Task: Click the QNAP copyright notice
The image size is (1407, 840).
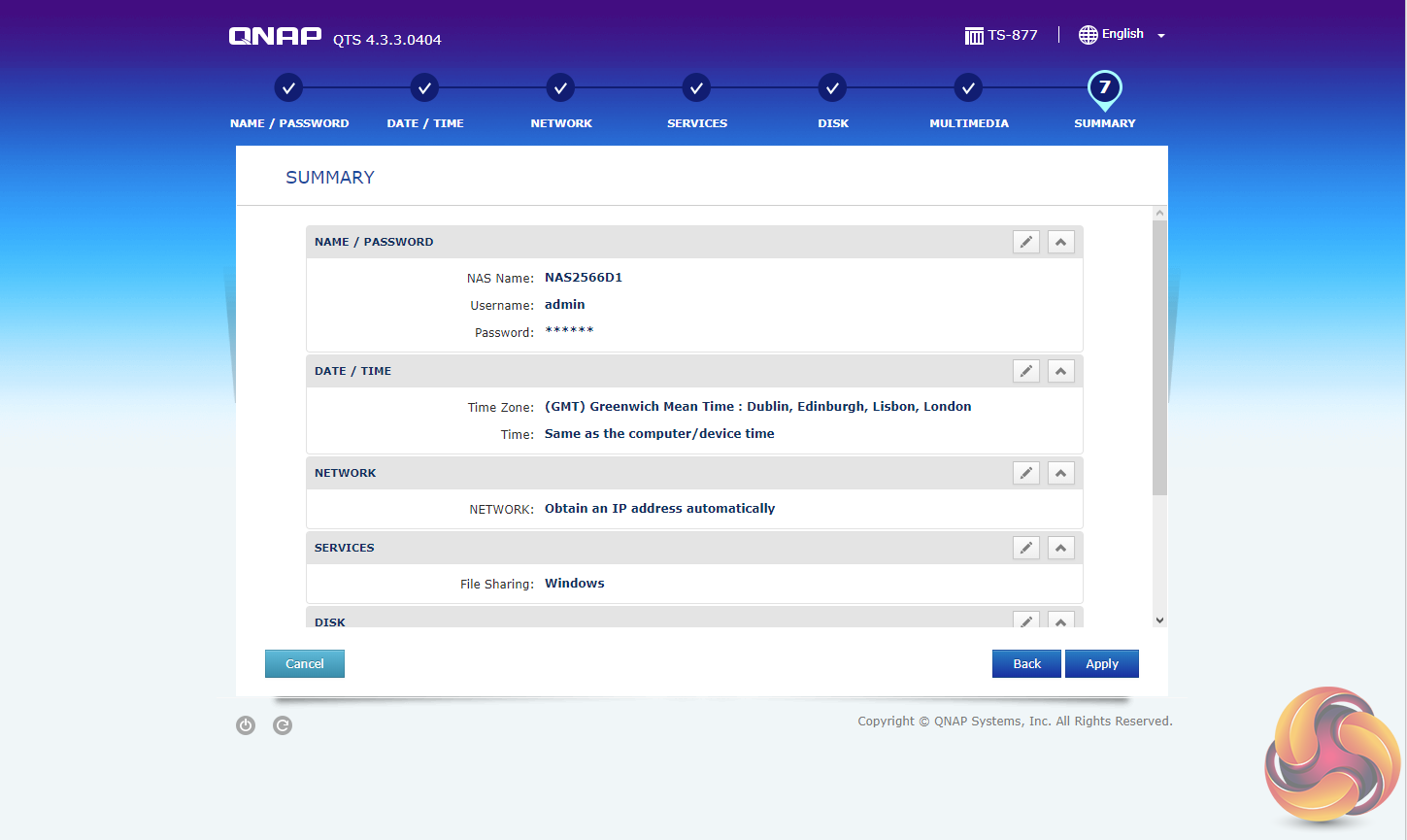Action: [x=1015, y=722]
